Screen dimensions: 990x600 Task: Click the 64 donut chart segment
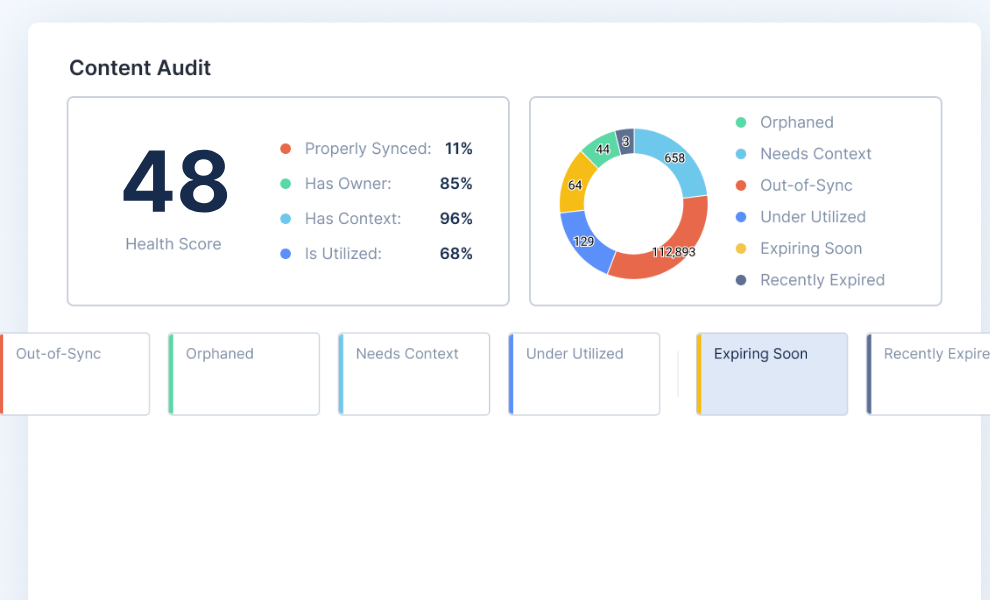575,185
